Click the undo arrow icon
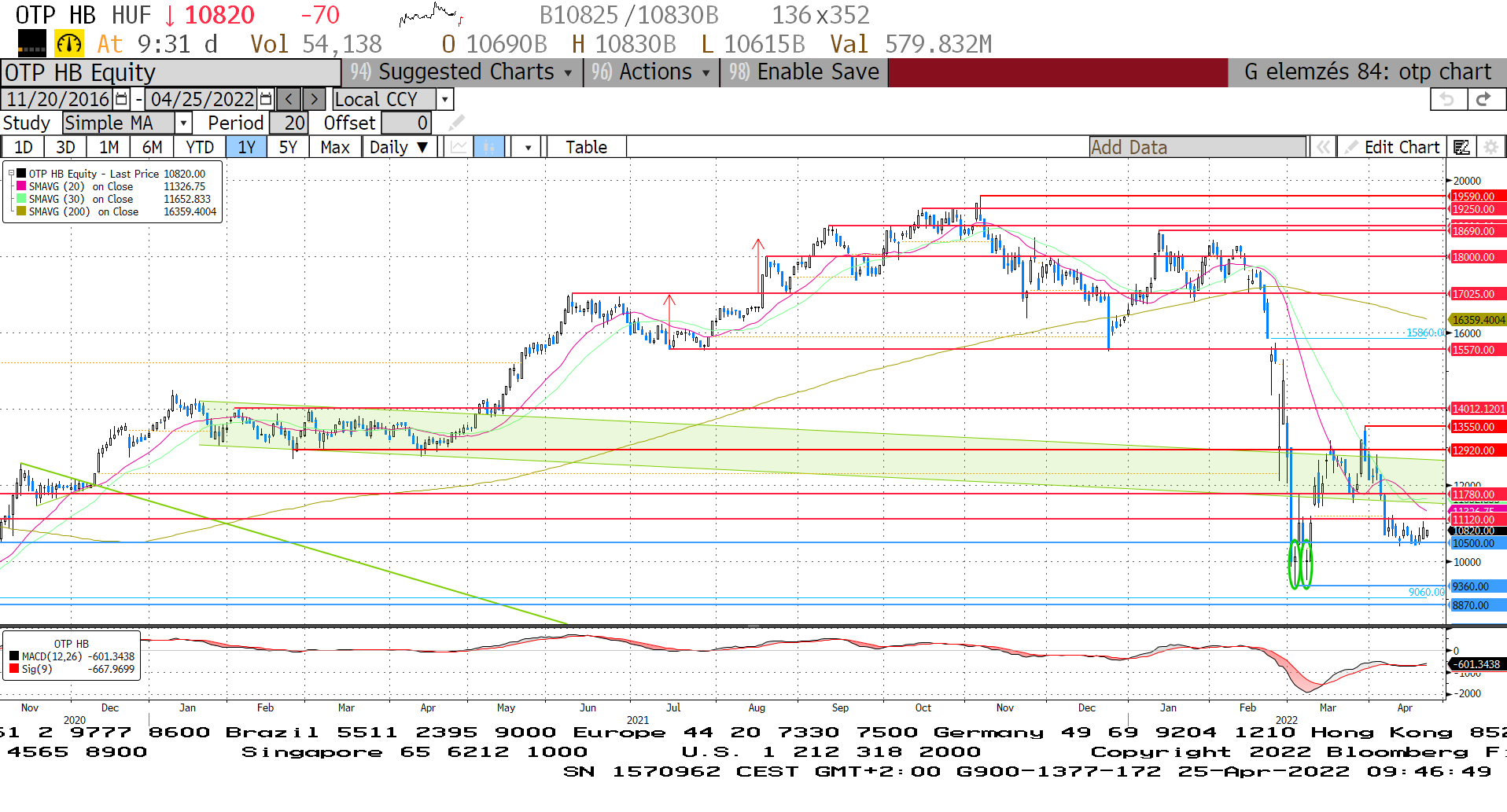The width and height of the screenshot is (1507, 812). pyautogui.click(x=1447, y=99)
